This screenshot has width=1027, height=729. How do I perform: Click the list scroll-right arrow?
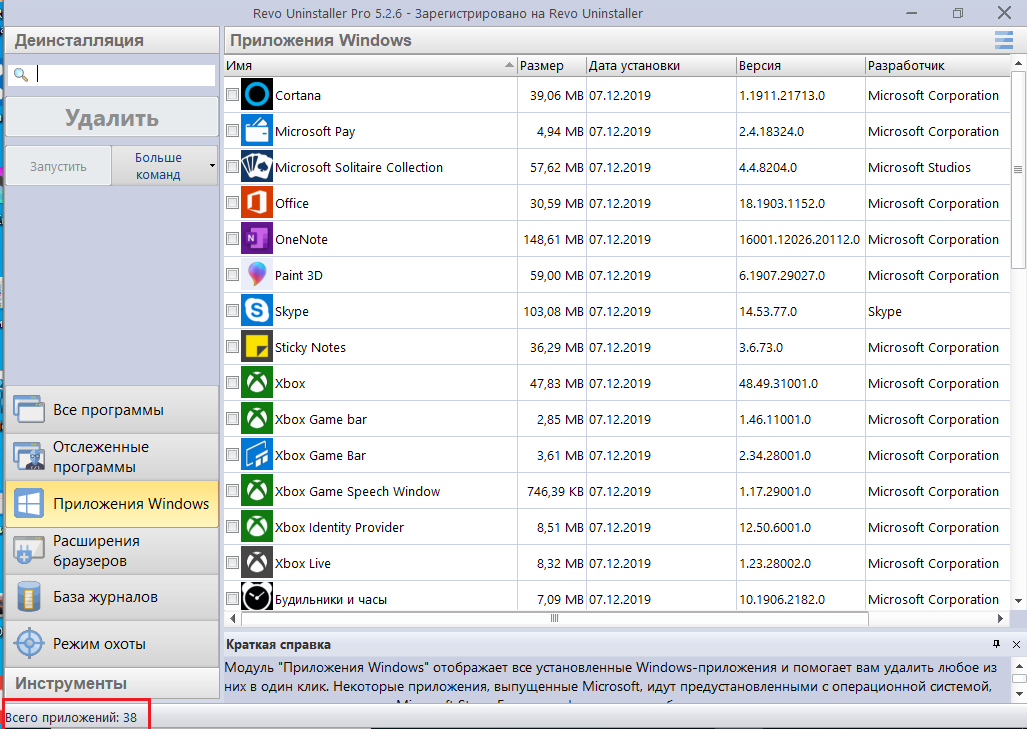1000,618
